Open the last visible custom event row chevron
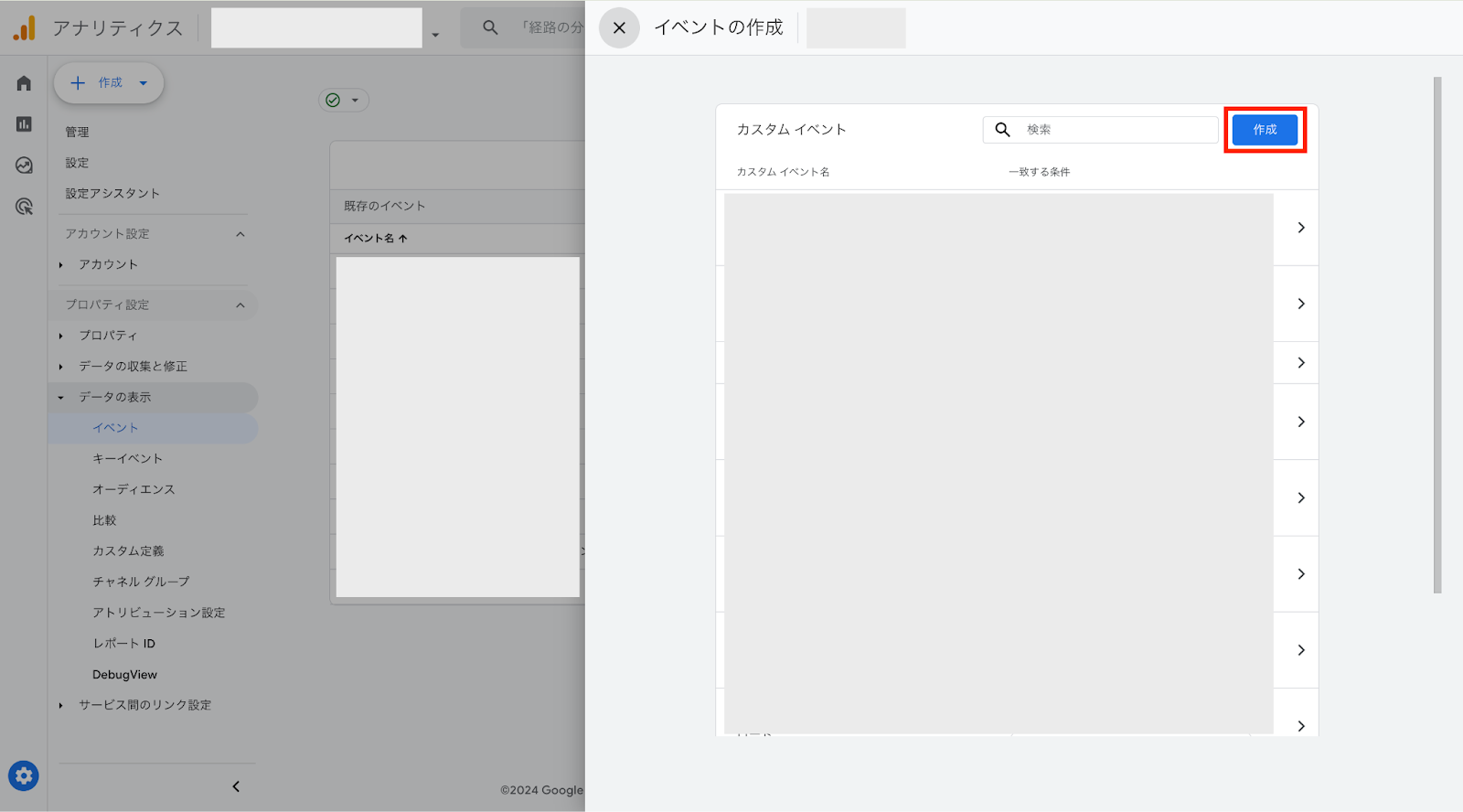Viewport: 1463px width, 812px height. [x=1301, y=726]
